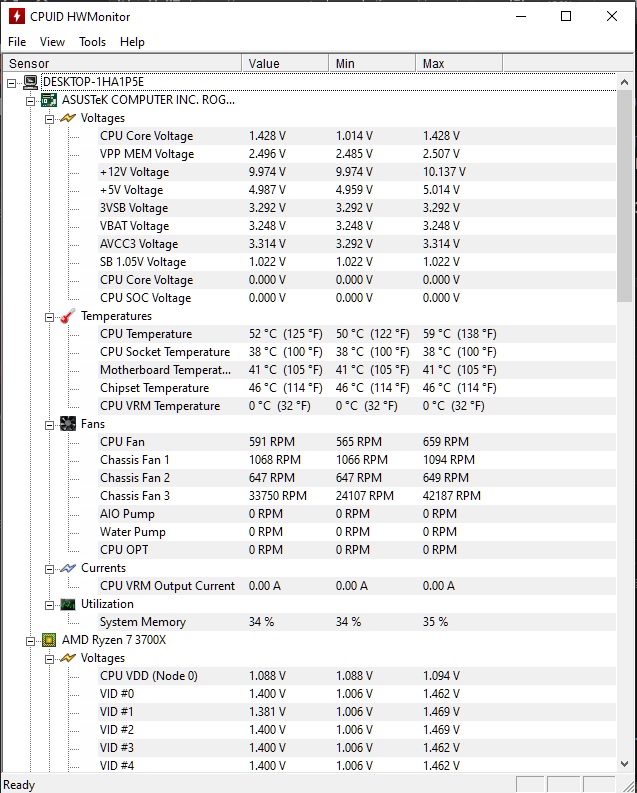The height and width of the screenshot is (793, 637).
Task: Click the motherboard Voltages lightning icon
Action: click(x=68, y=118)
